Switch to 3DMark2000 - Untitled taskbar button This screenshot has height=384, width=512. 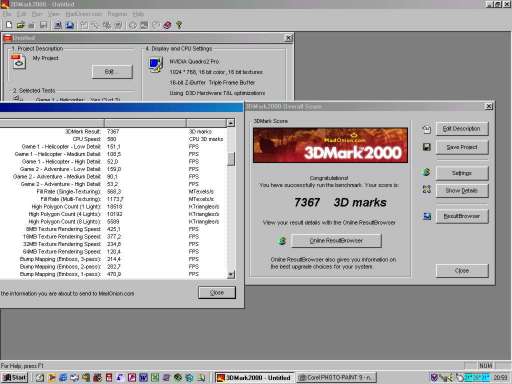255,377
